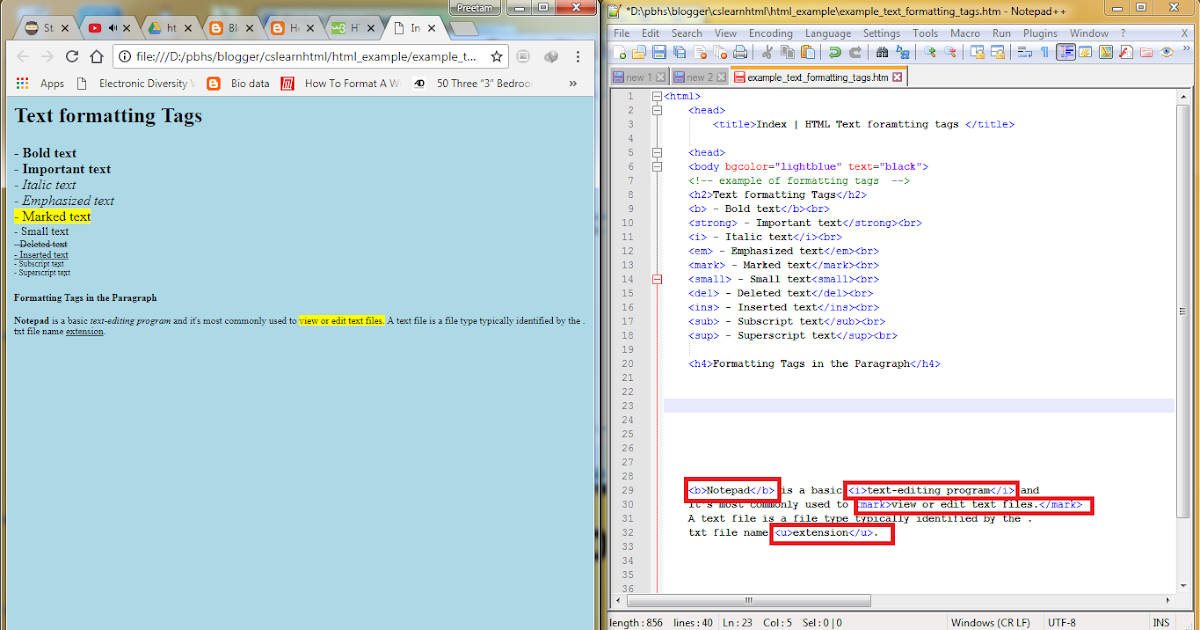This screenshot has height=630, width=1200.
Task: Toggle the active Indent Guide icon
Action: point(1066,52)
